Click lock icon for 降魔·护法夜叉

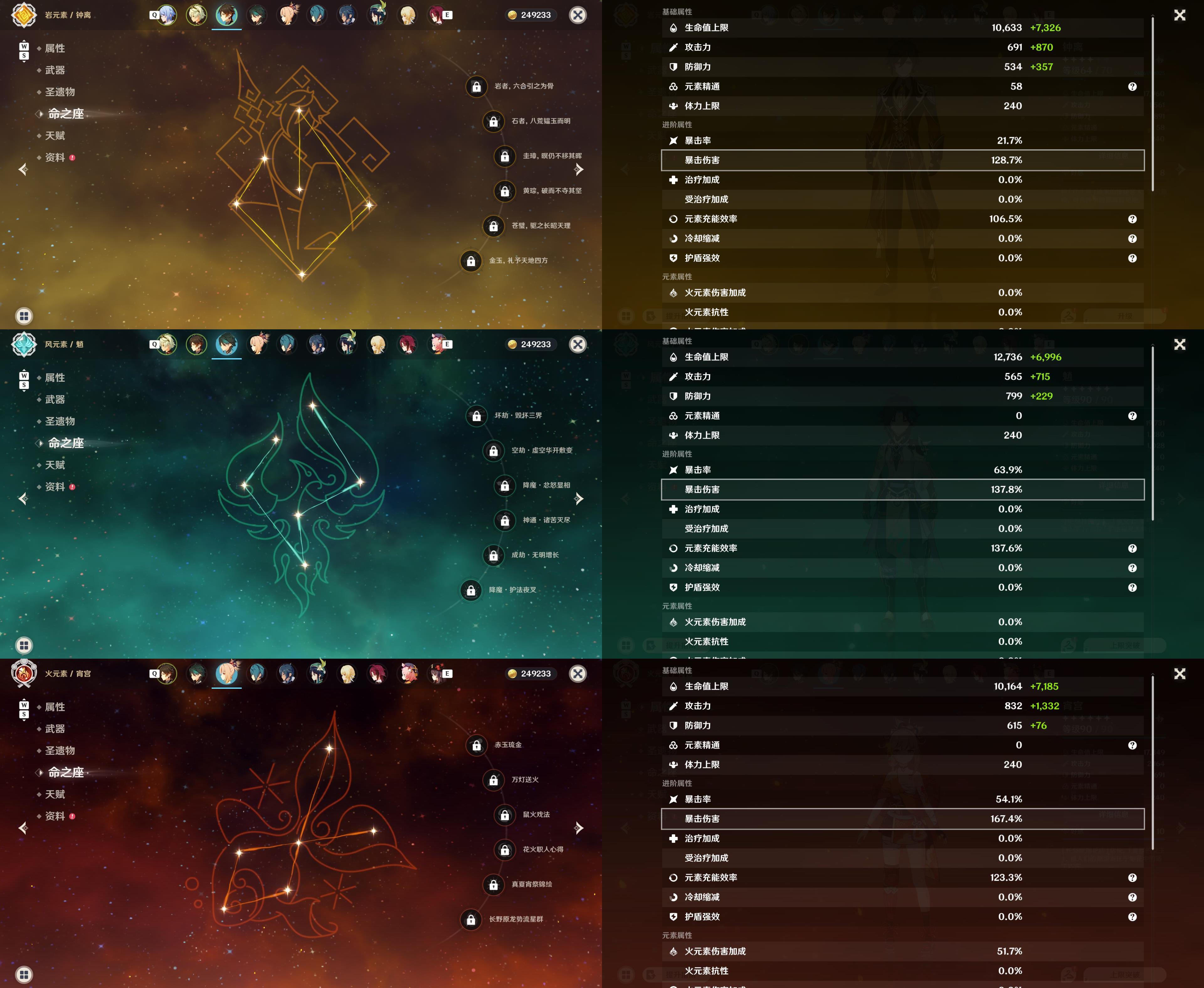471,590
